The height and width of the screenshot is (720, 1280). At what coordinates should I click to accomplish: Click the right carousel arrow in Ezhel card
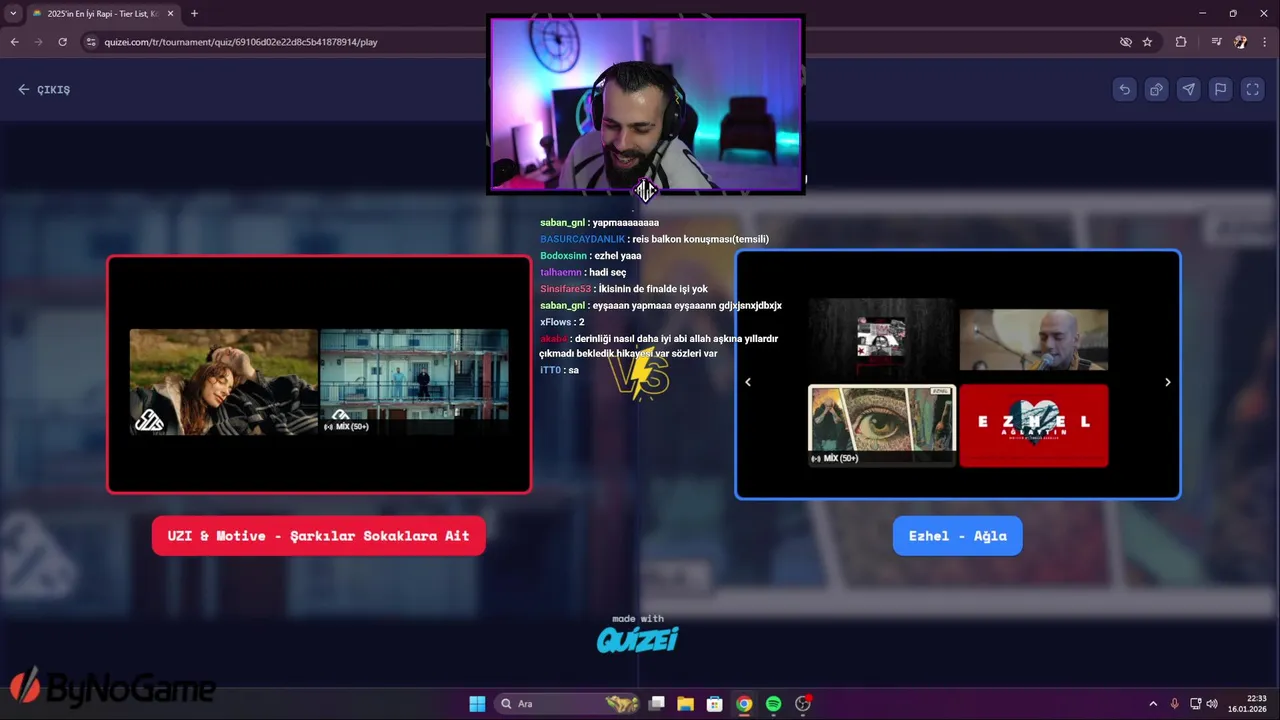tap(1167, 382)
